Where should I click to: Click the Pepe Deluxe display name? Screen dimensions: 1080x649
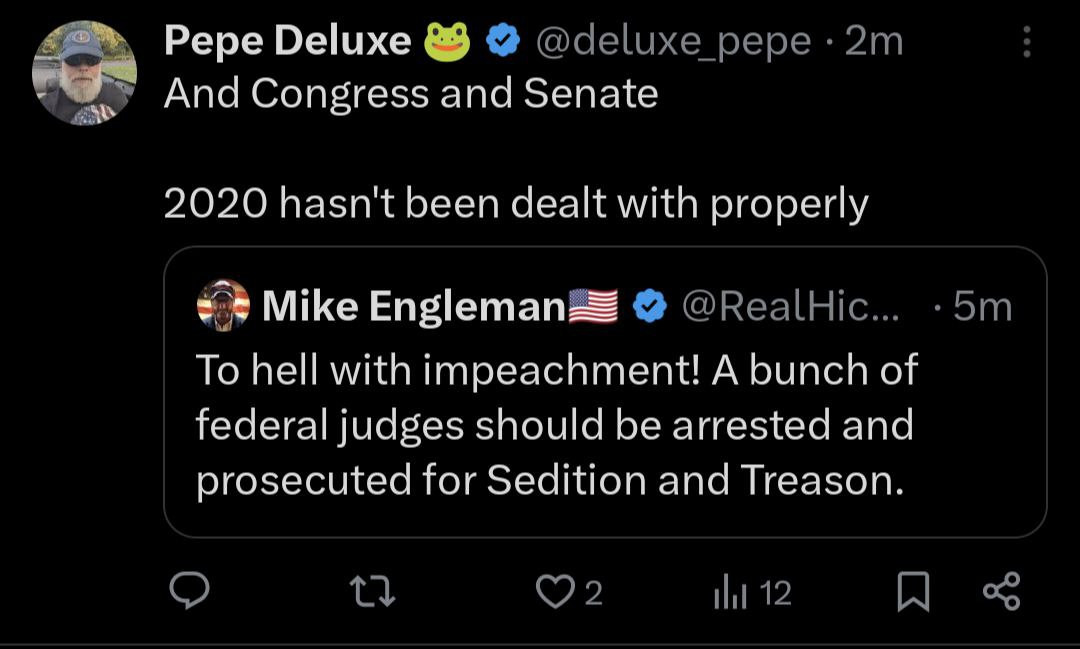tap(287, 41)
